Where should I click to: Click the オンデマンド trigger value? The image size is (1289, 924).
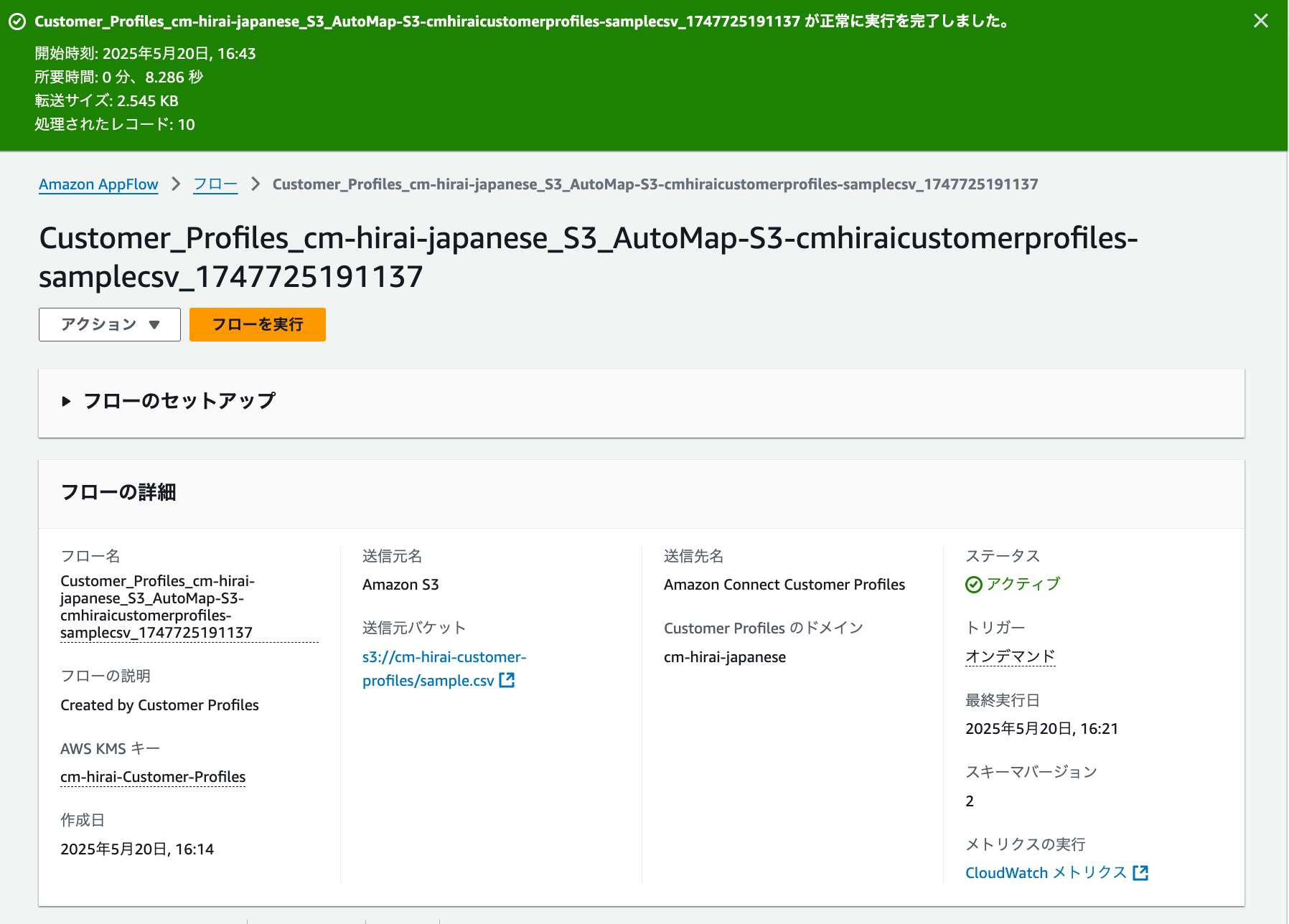point(1011,656)
